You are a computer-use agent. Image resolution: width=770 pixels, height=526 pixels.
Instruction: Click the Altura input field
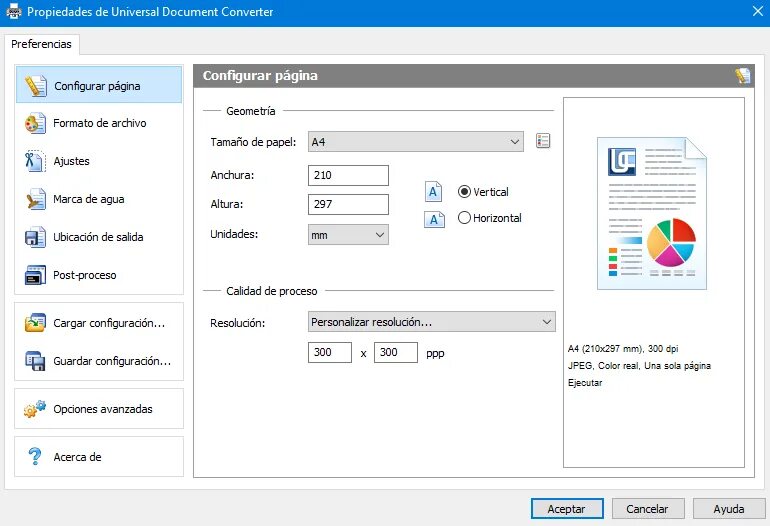(348, 204)
